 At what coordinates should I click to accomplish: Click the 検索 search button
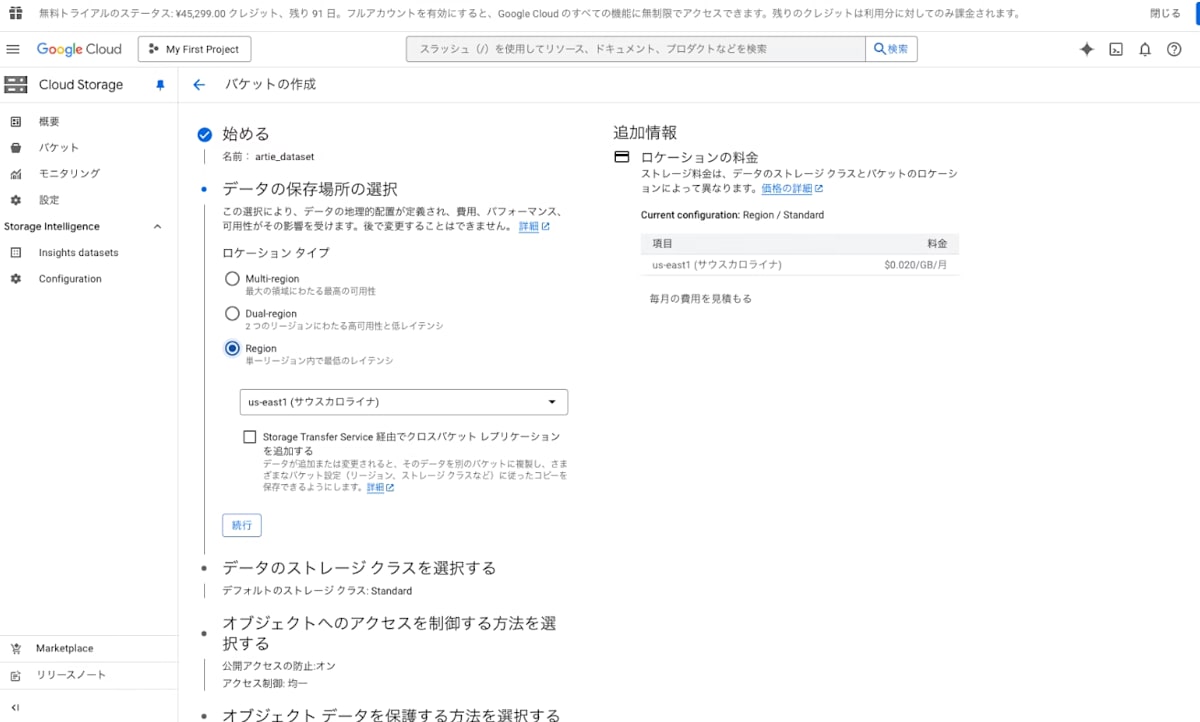(891, 49)
